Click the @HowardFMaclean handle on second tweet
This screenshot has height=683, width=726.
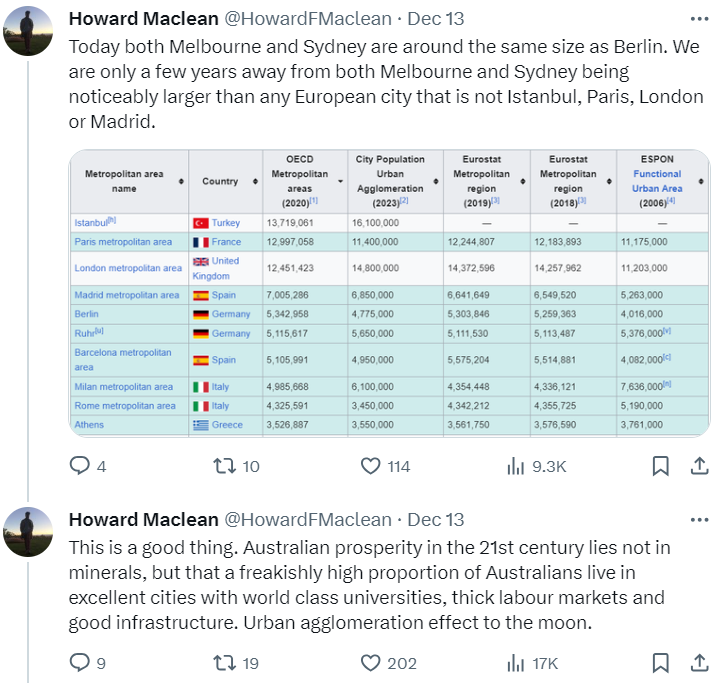[x=308, y=519]
